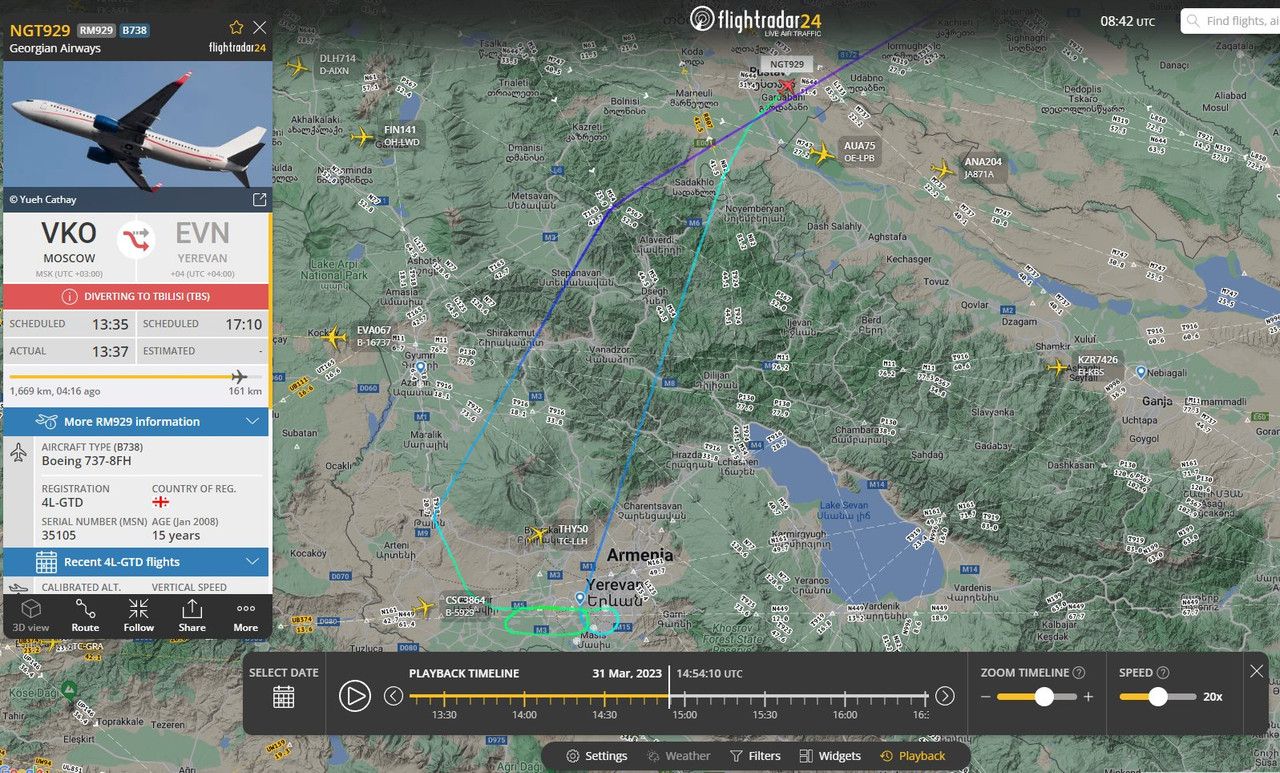Step the playback timeline backward
This screenshot has width=1280, height=773.
(x=394, y=696)
